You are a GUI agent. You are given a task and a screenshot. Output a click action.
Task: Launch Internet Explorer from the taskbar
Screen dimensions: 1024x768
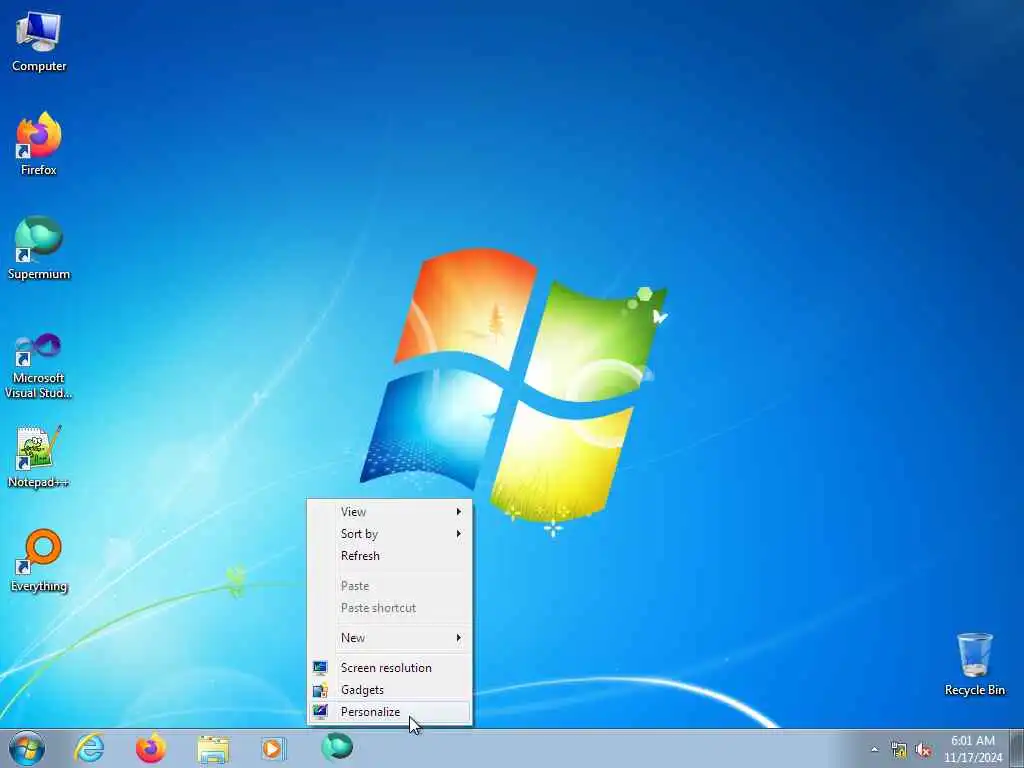(x=89, y=748)
